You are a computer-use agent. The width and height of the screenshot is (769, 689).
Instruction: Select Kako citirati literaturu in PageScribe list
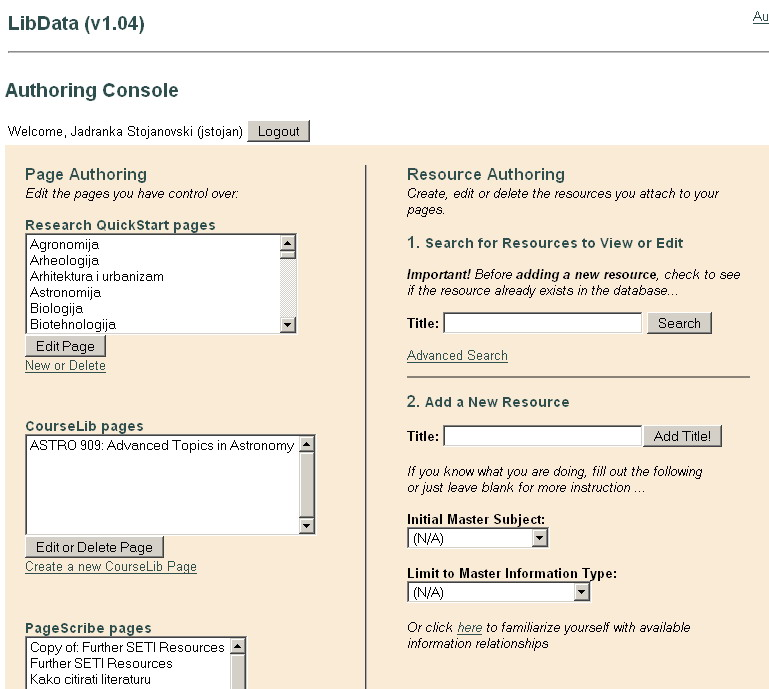point(90,679)
